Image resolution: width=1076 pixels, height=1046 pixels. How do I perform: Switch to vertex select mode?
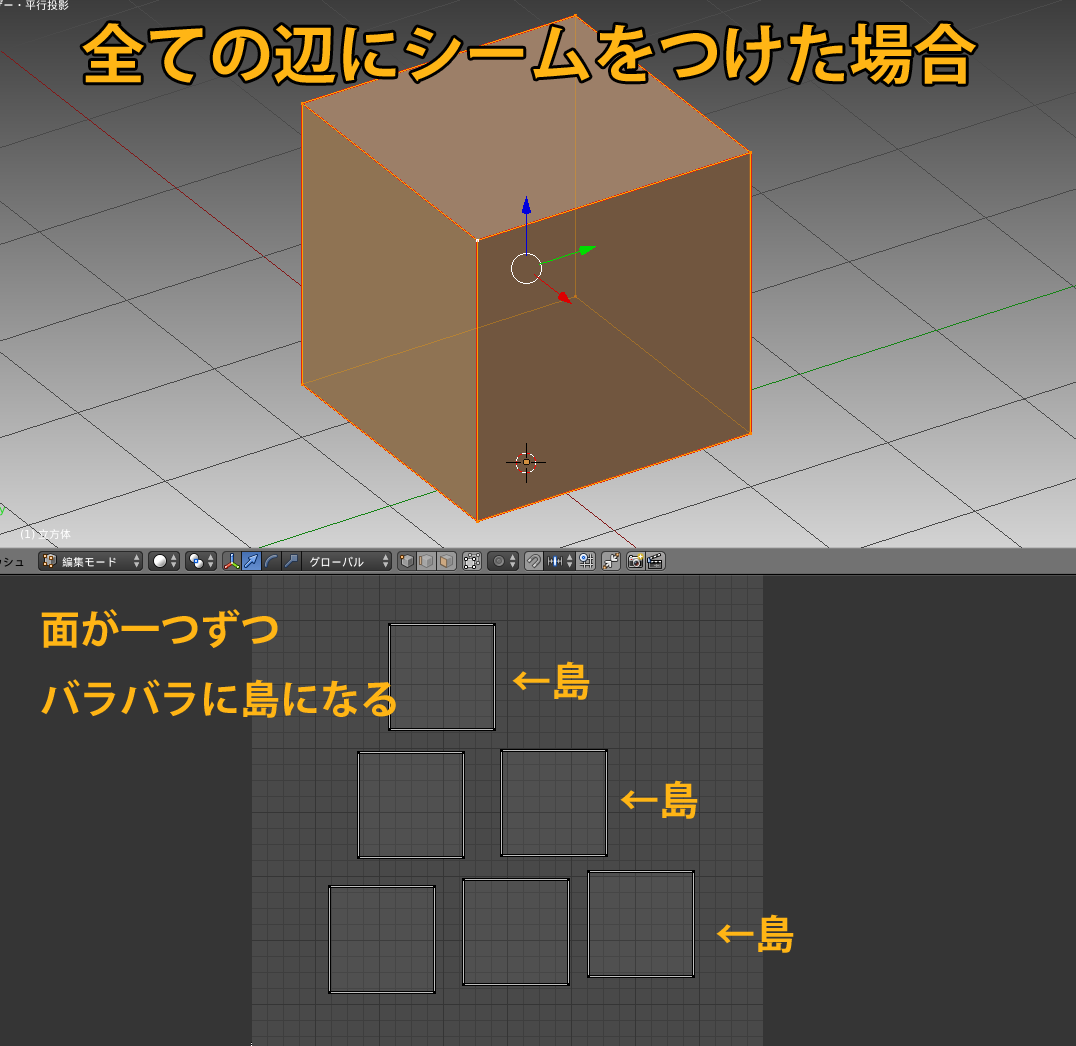407,560
